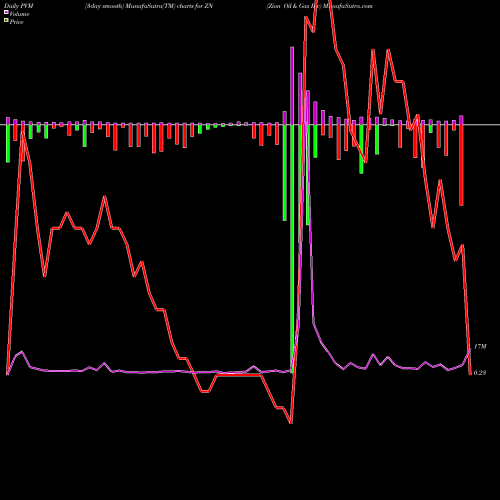Click the '(Zion Oil & Gas Inc) MunafaSutra.com' header
The image size is (500, 500).
(x=319, y=6)
